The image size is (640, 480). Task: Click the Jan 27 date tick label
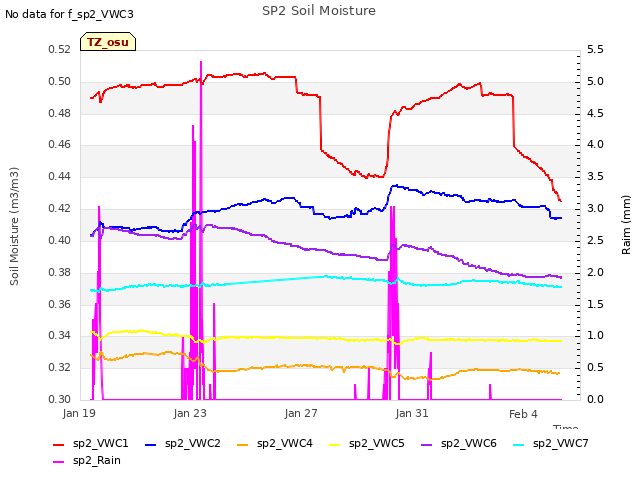[x=301, y=413]
